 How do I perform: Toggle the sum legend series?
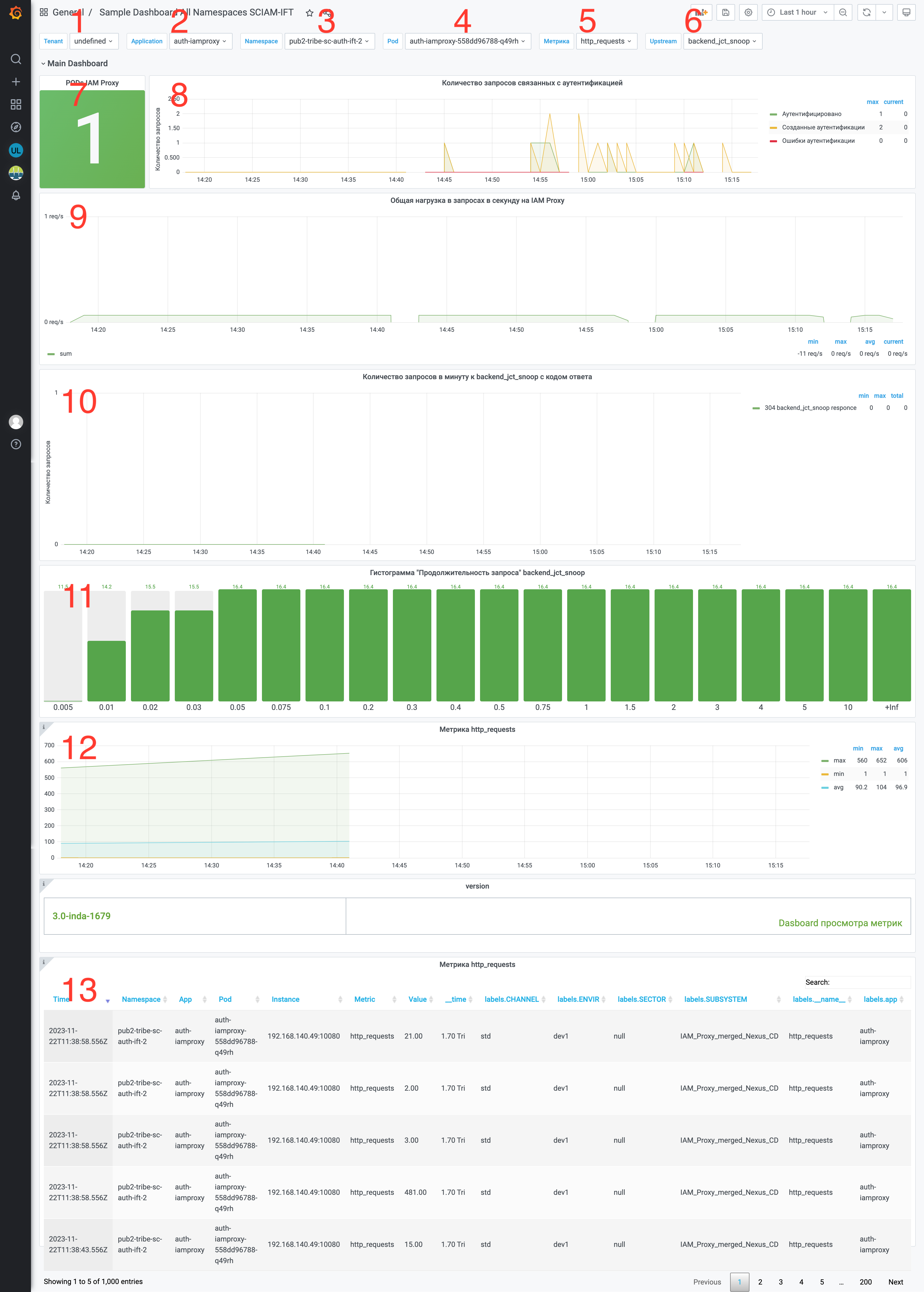click(x=65, y=354)
